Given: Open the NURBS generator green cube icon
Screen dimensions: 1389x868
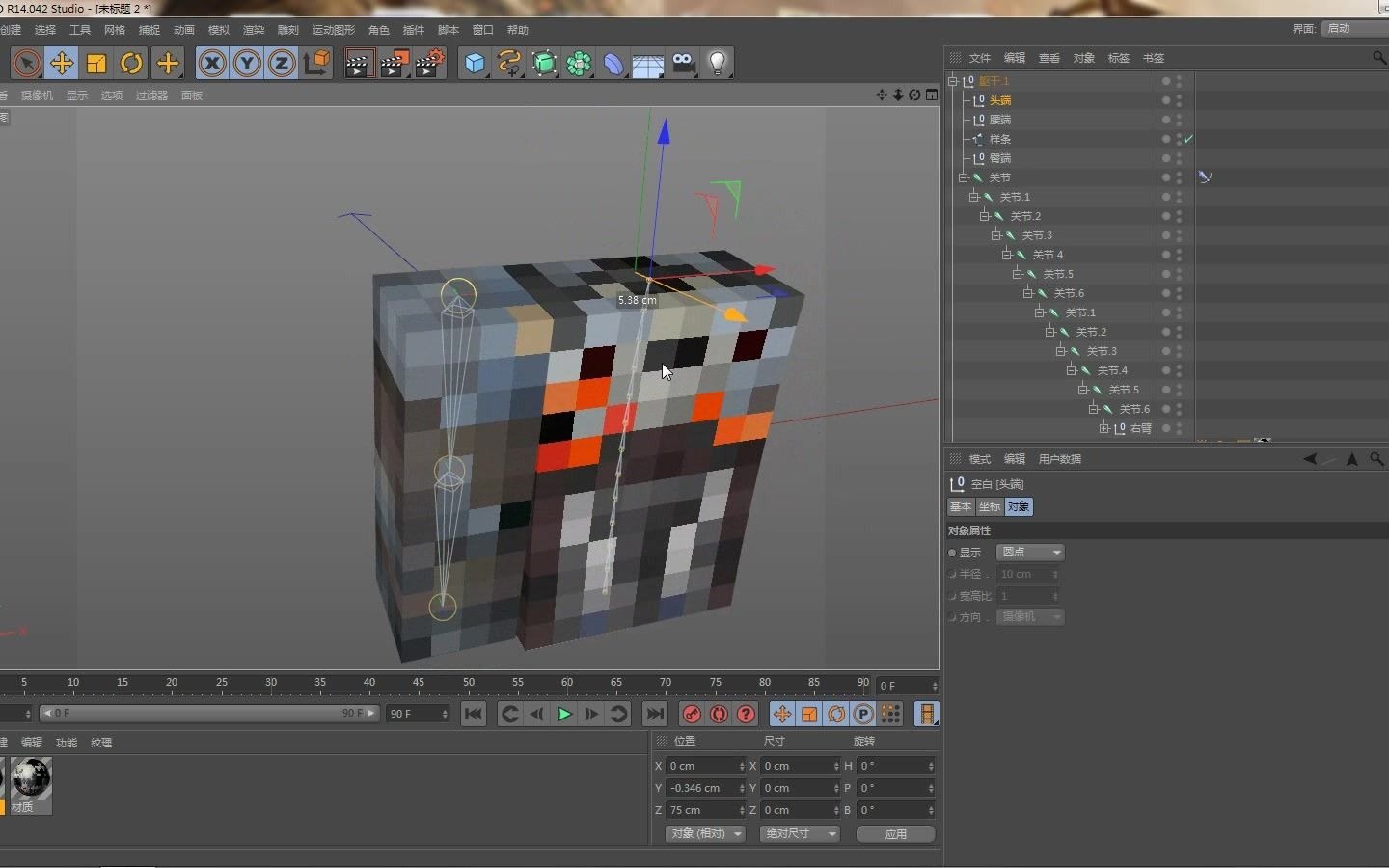Looking at the screenshot, I should point(544,64).
